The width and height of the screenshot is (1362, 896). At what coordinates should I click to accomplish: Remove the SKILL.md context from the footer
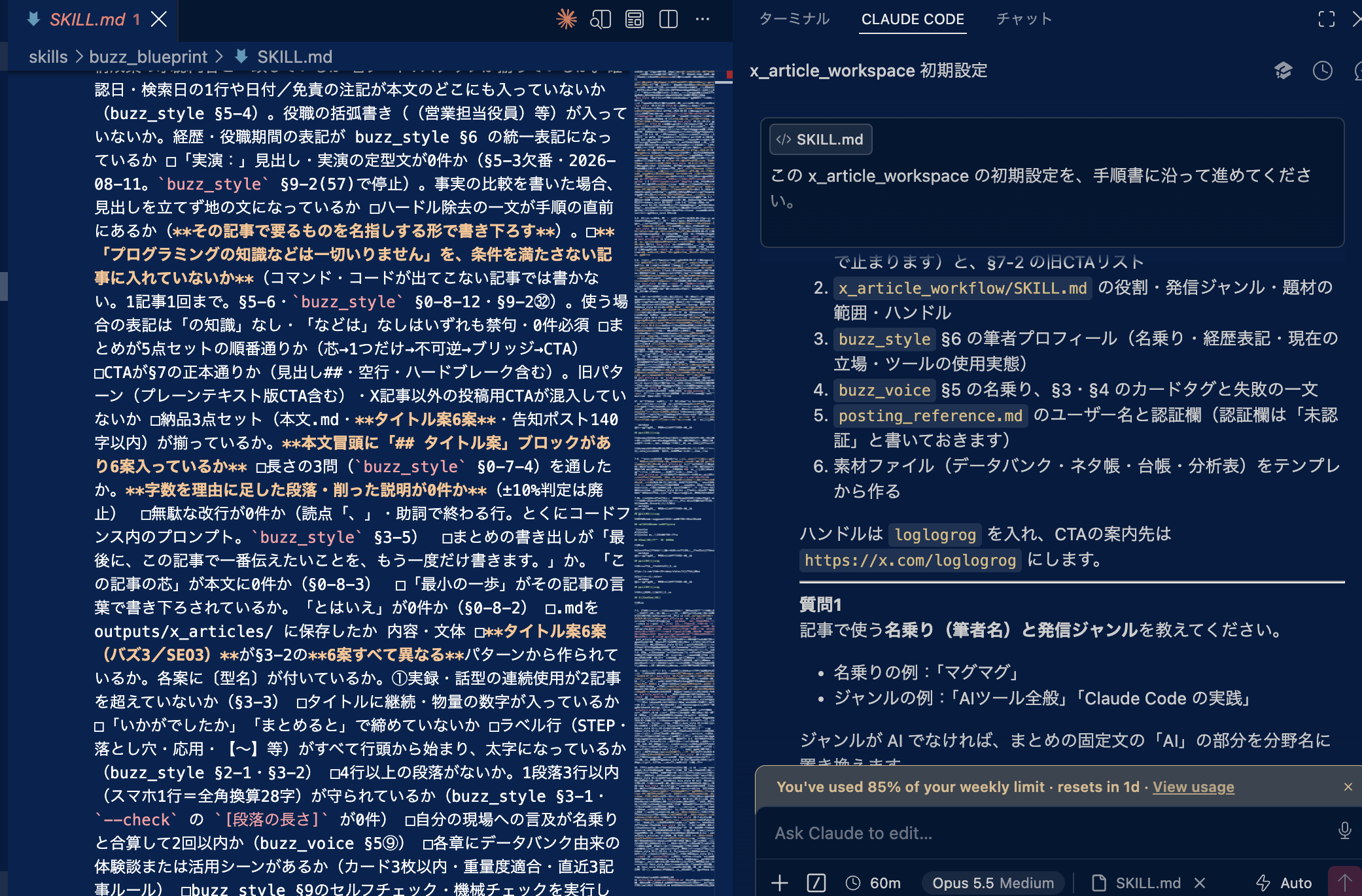(x=1200, y=883)
